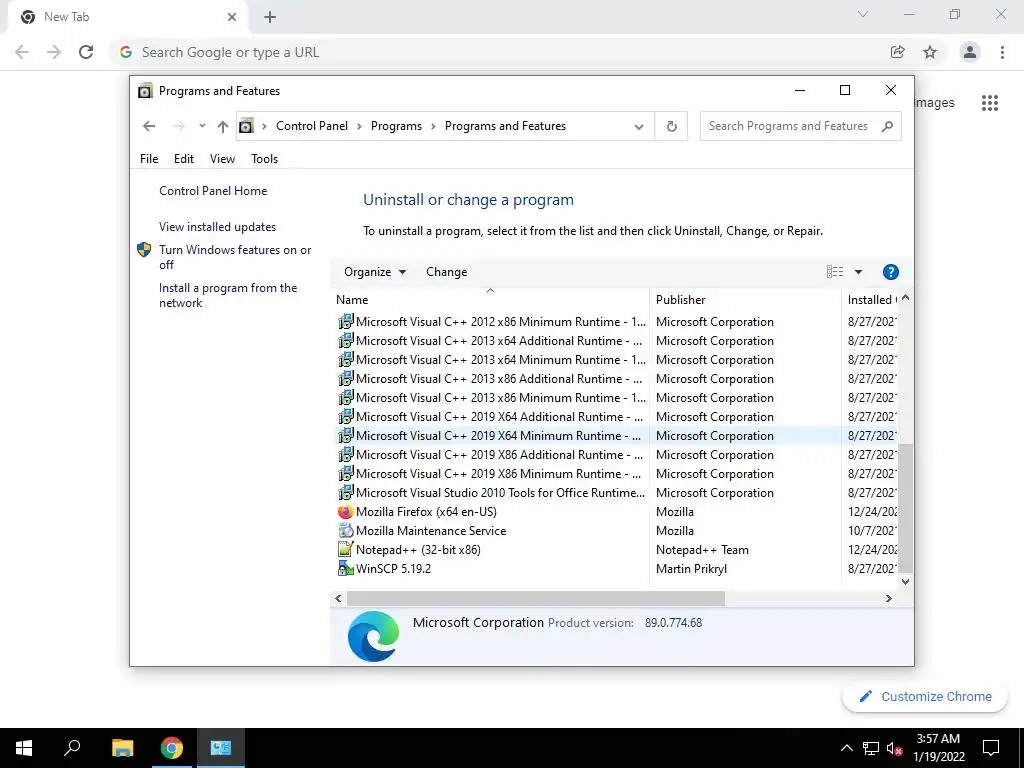Sort by the Name column header
Image resolution: width=1024 pixels, height=768 pixels.
[x=490, y=300]
